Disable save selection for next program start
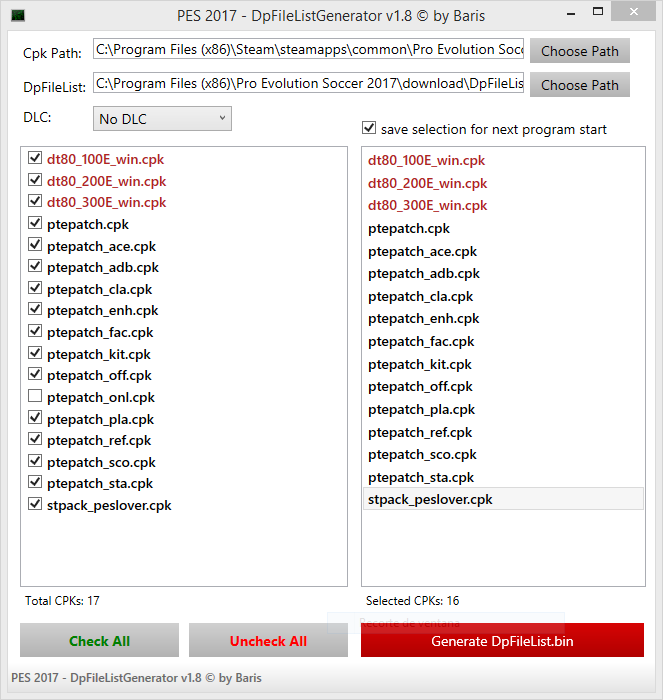The image size is (663, 700). click(369, 128)
